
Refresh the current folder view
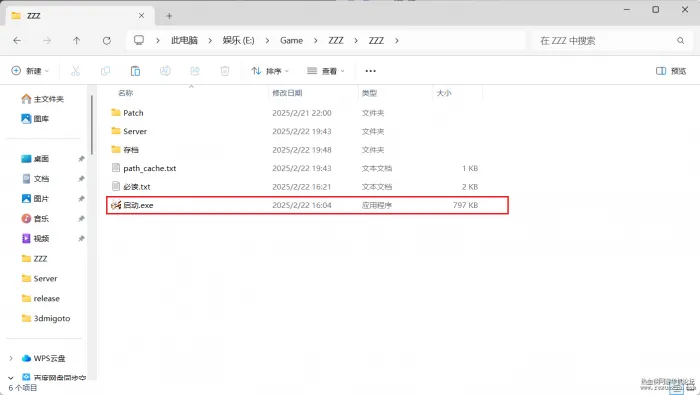(107, 41)
